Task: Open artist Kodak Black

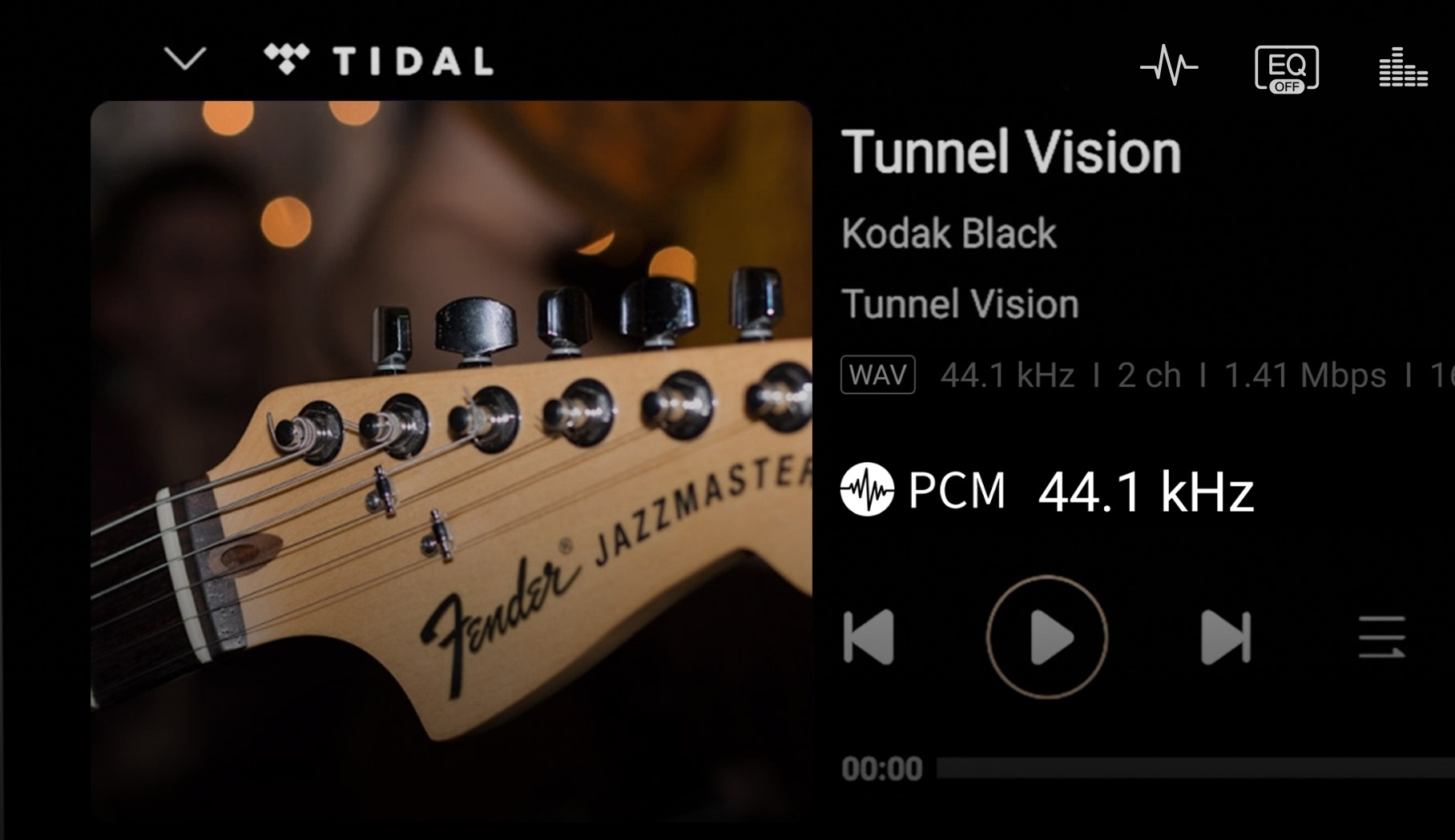Action: tap(949, 234)
